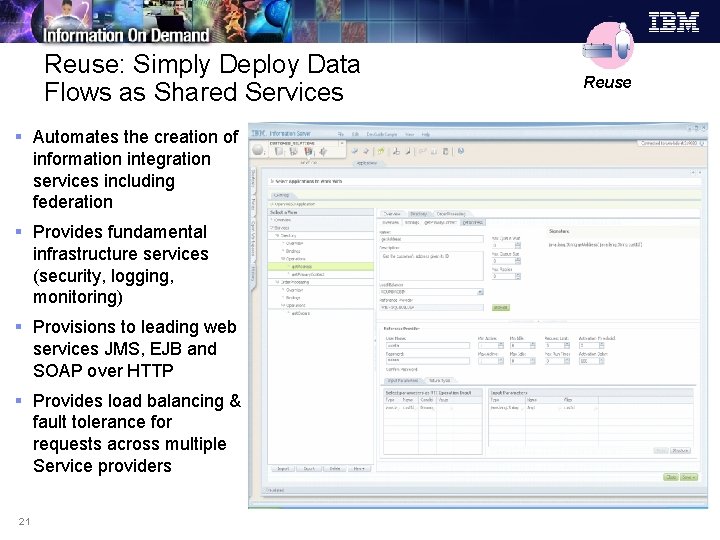
Task: Select the Applications workspace tab
Action: pos(366,163)
